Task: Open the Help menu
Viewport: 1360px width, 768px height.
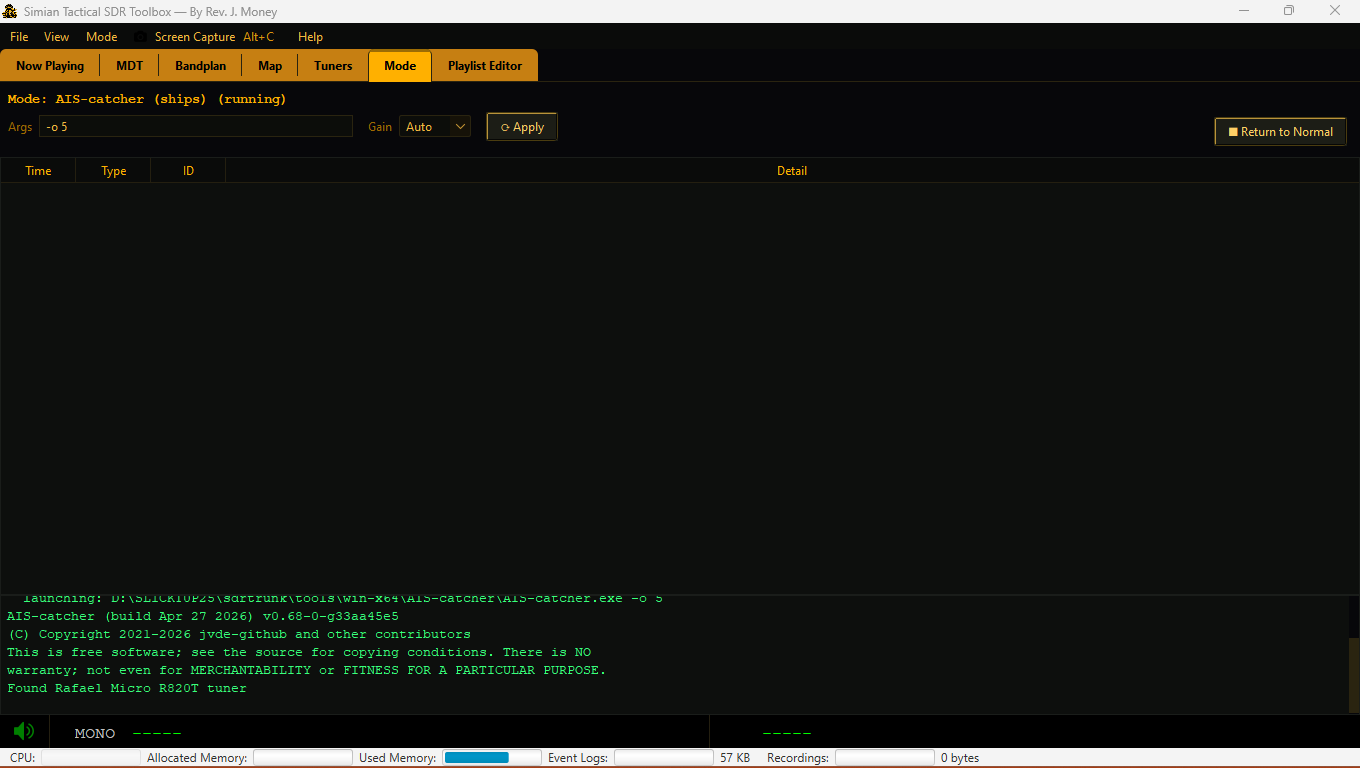Action: point(310,37)
